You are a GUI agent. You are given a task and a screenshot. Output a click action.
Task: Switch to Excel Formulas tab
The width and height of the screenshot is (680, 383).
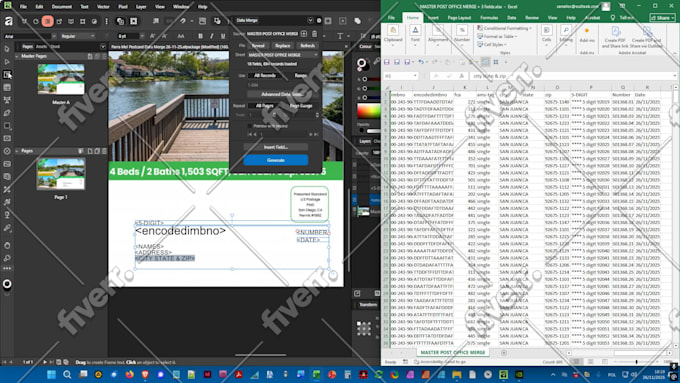click(489, 18)
